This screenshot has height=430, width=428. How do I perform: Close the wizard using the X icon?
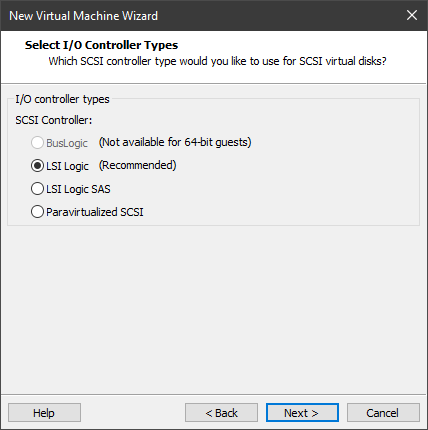pyautogui.click(x=412, y=15)
